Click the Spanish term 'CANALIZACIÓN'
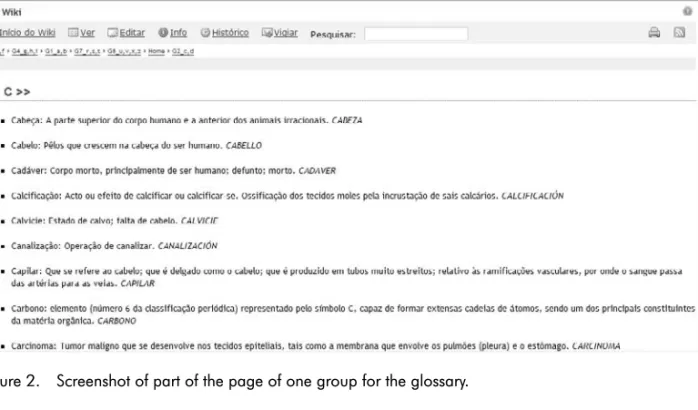 click(x=187, y=246)
